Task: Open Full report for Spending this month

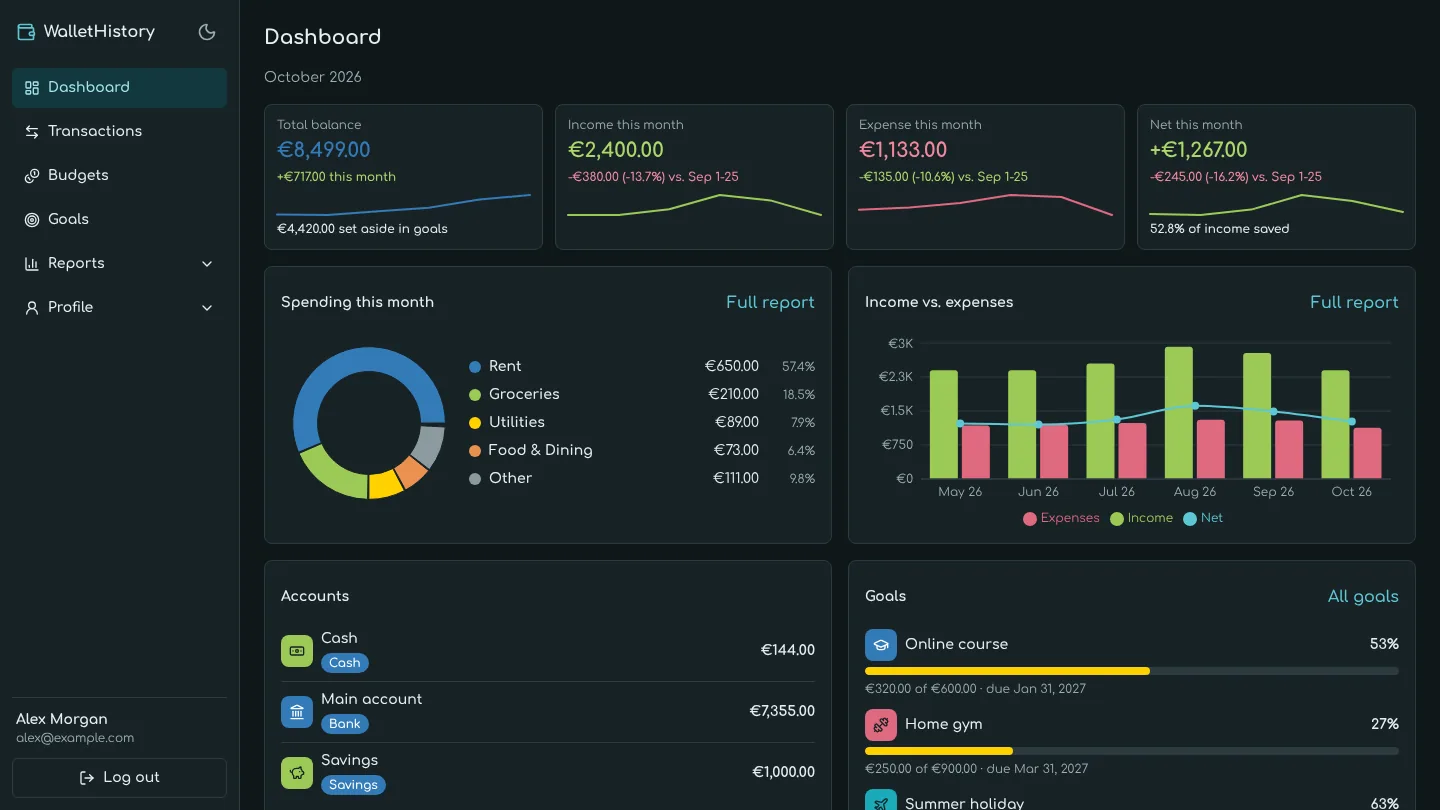Action: [x=770, y=303]
